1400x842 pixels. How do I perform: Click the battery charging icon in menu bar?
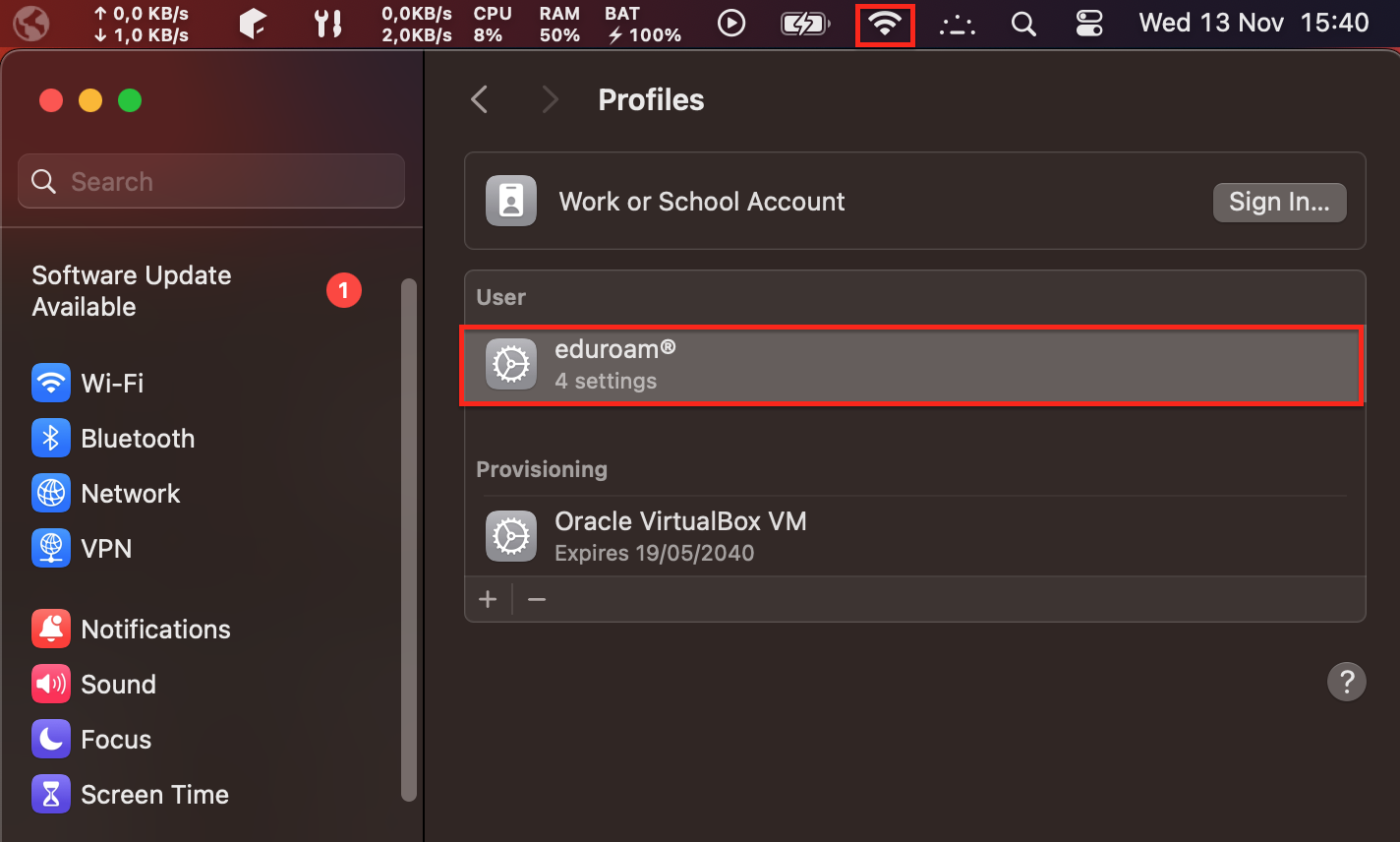coord(804,24)
